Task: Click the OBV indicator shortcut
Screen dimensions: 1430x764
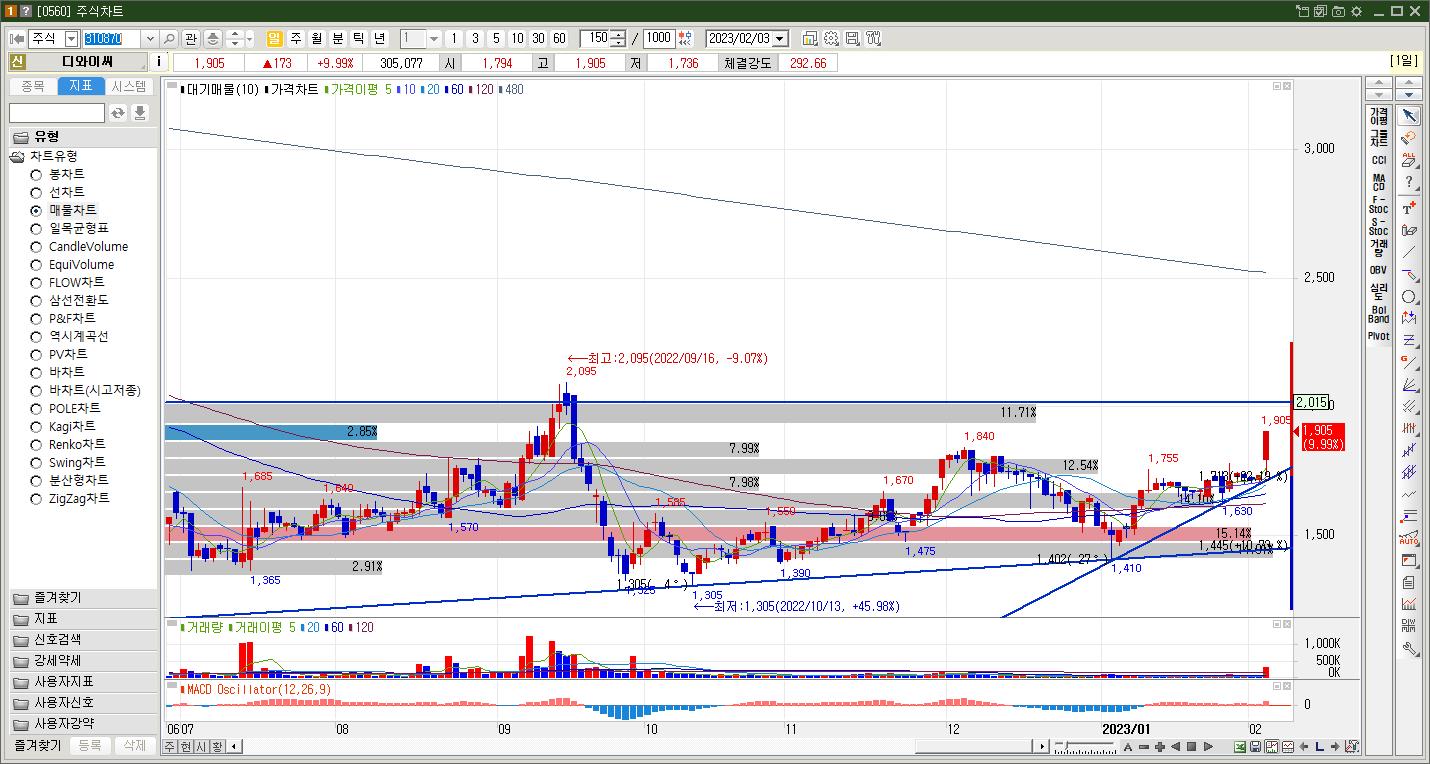Action: pyautogui.click(x=1379, y=270)
